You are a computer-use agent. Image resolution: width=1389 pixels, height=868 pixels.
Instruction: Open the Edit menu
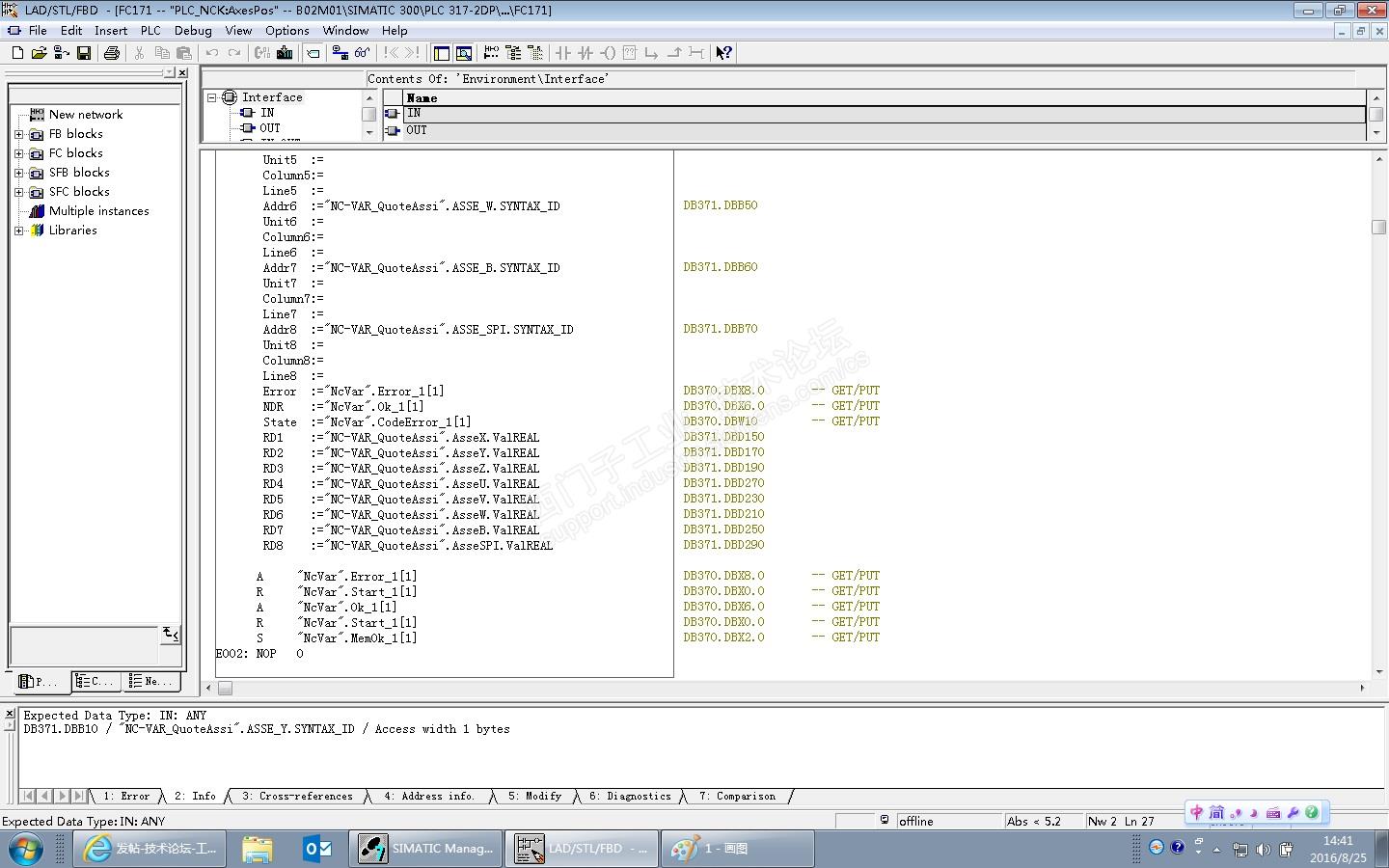[x=71, y=30]
